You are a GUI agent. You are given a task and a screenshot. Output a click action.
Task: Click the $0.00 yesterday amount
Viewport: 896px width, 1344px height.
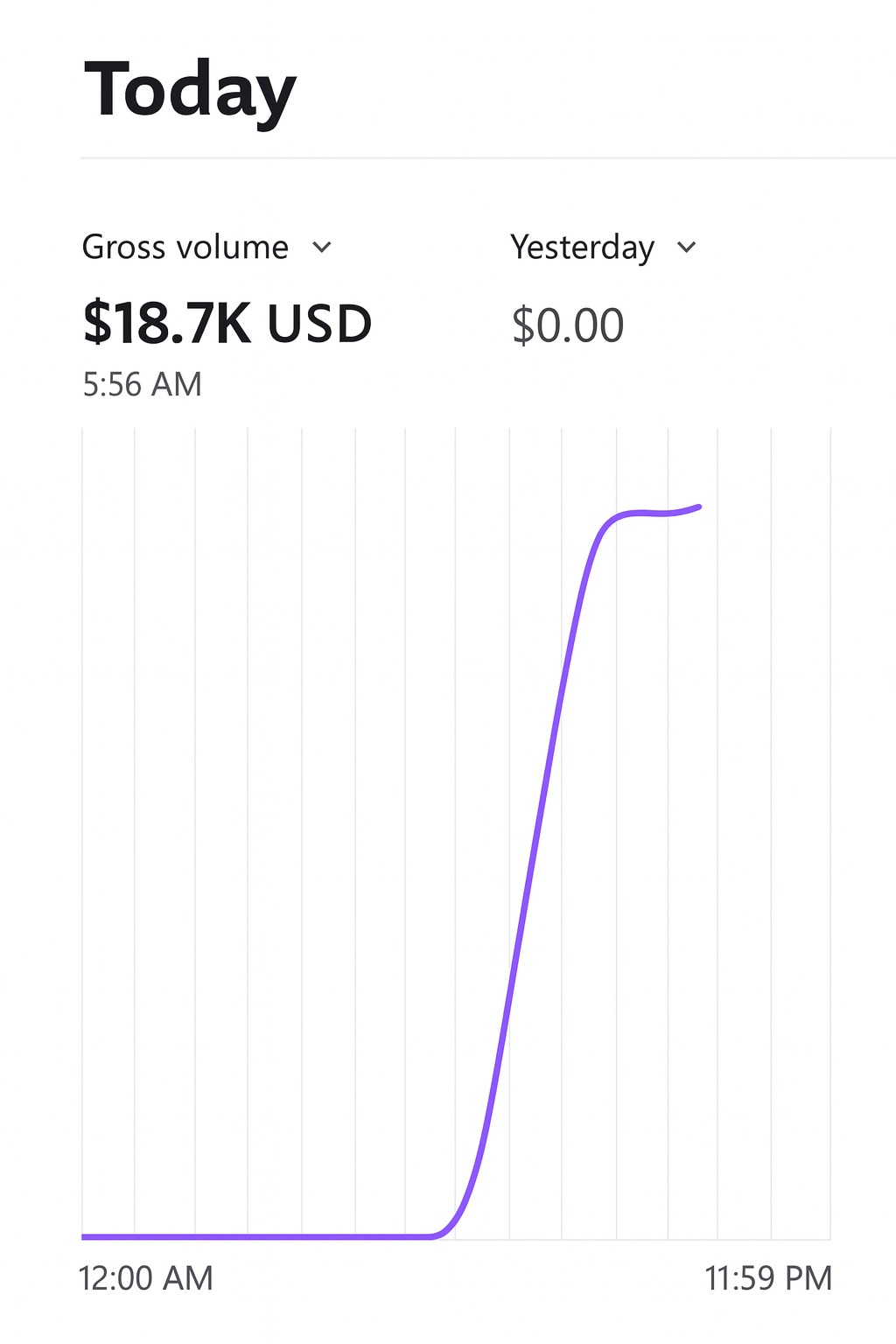[x=567, y=325]
